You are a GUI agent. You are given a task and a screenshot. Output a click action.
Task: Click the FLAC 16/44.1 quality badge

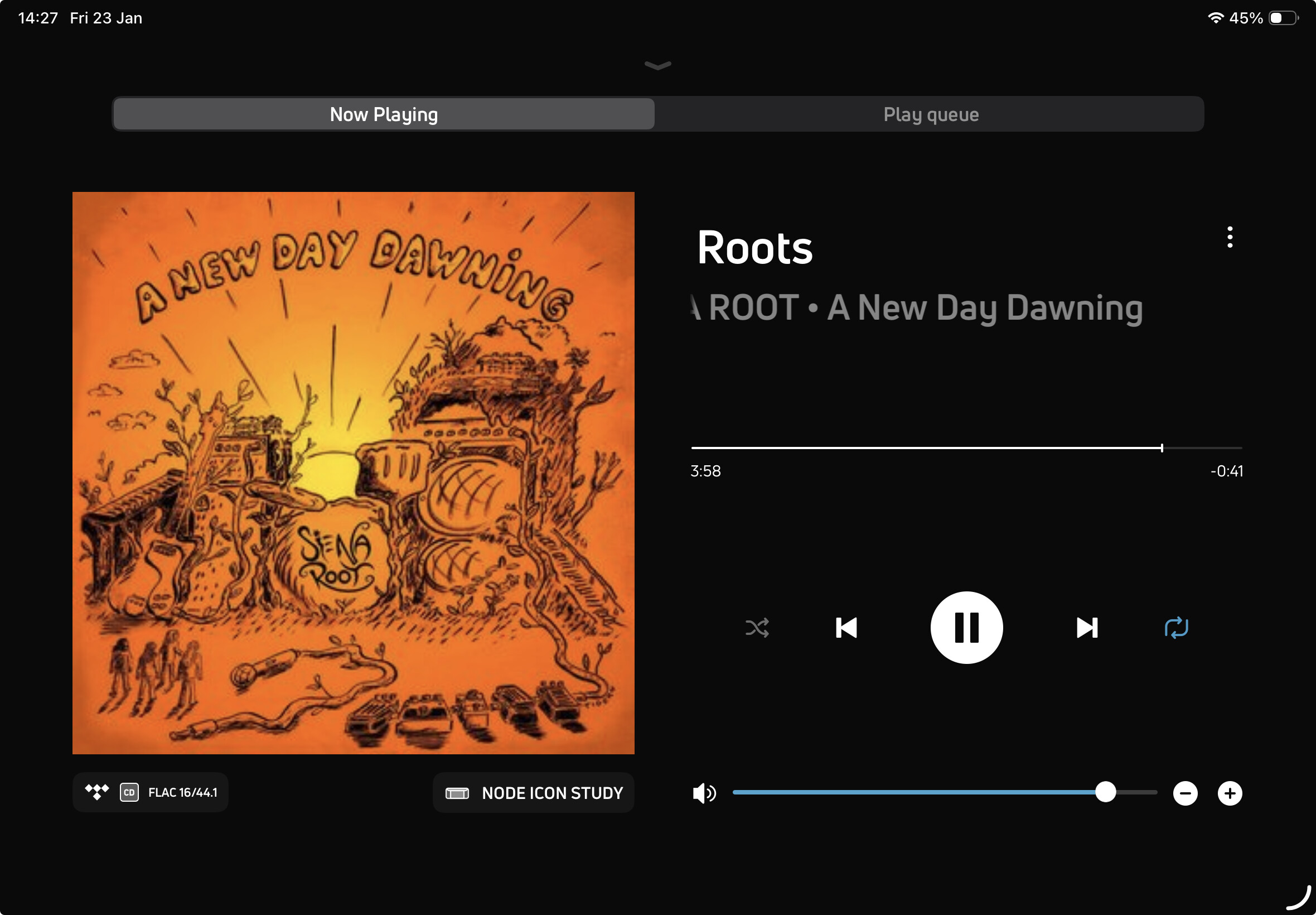tap(183, 792)
